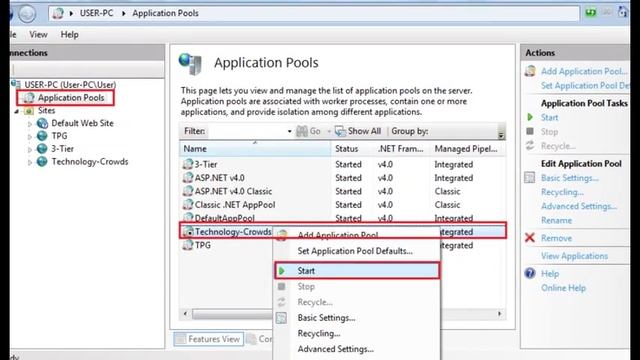The image size is (640, 360).
Task: Click the ASP.NET v4.0 Classic pool icon
Action: (188, 191)
